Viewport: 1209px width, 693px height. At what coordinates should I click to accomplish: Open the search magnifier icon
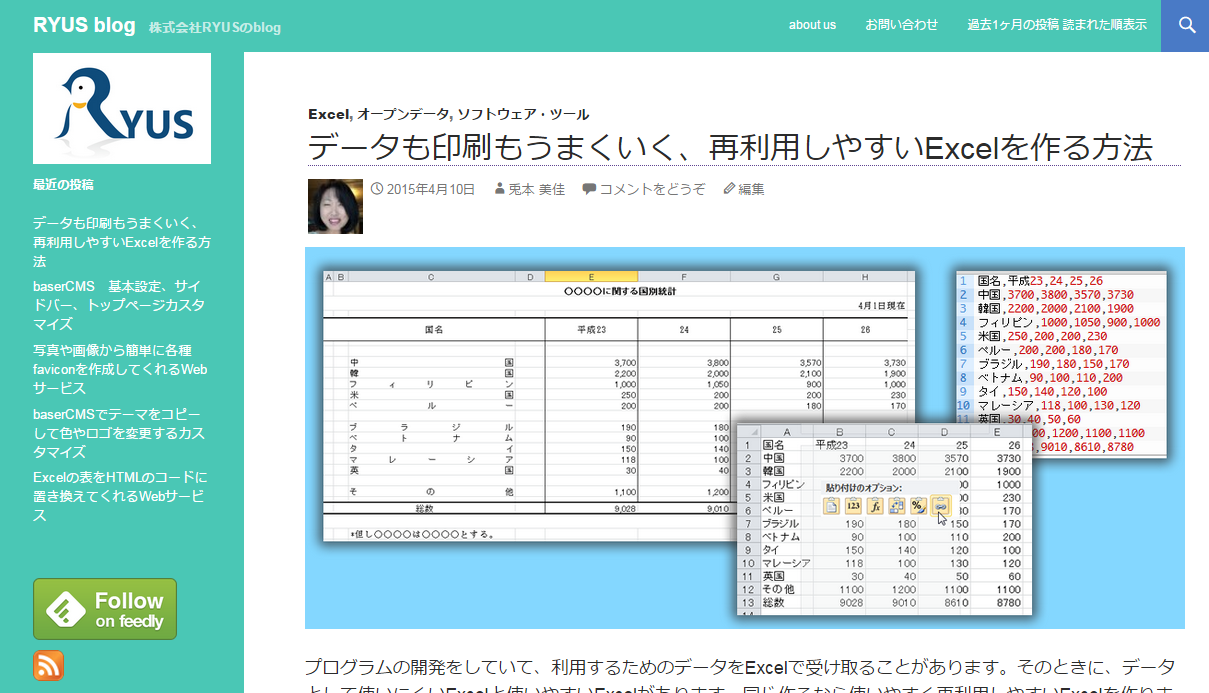[x=1186, y=25]
